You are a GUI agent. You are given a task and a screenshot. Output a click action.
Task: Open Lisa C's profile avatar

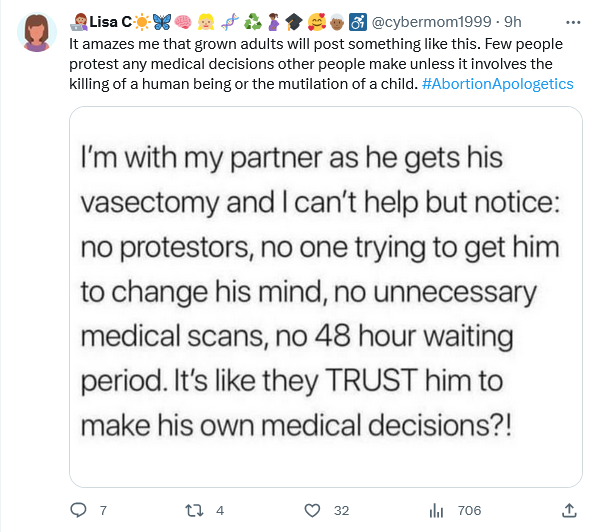tap(37, 32)
